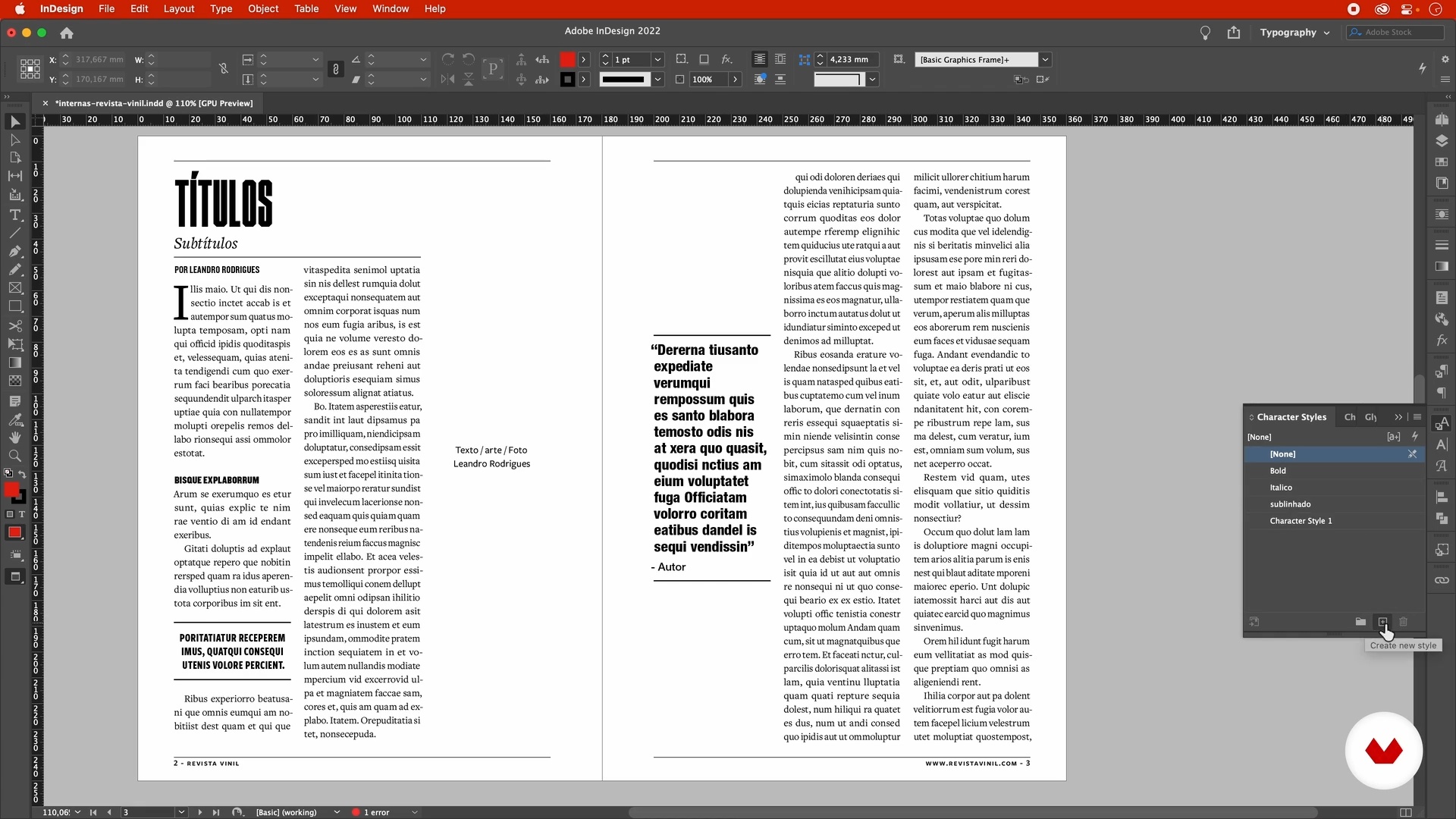Toggle split layout view in status bar
This screenshot has height=819, width=1456.
pyautogui.click(x=1405, y=812)
